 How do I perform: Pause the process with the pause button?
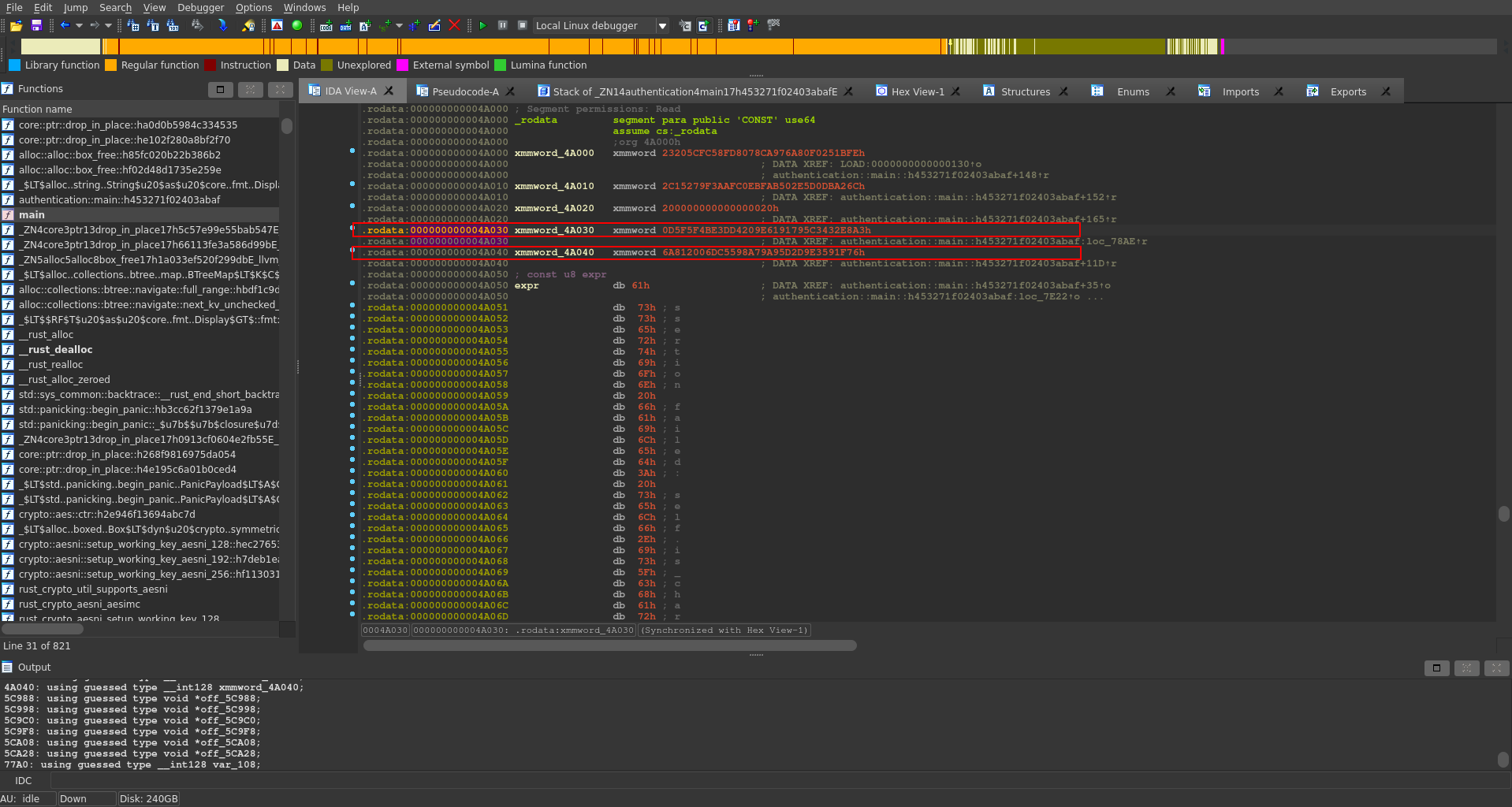[502, 26]
